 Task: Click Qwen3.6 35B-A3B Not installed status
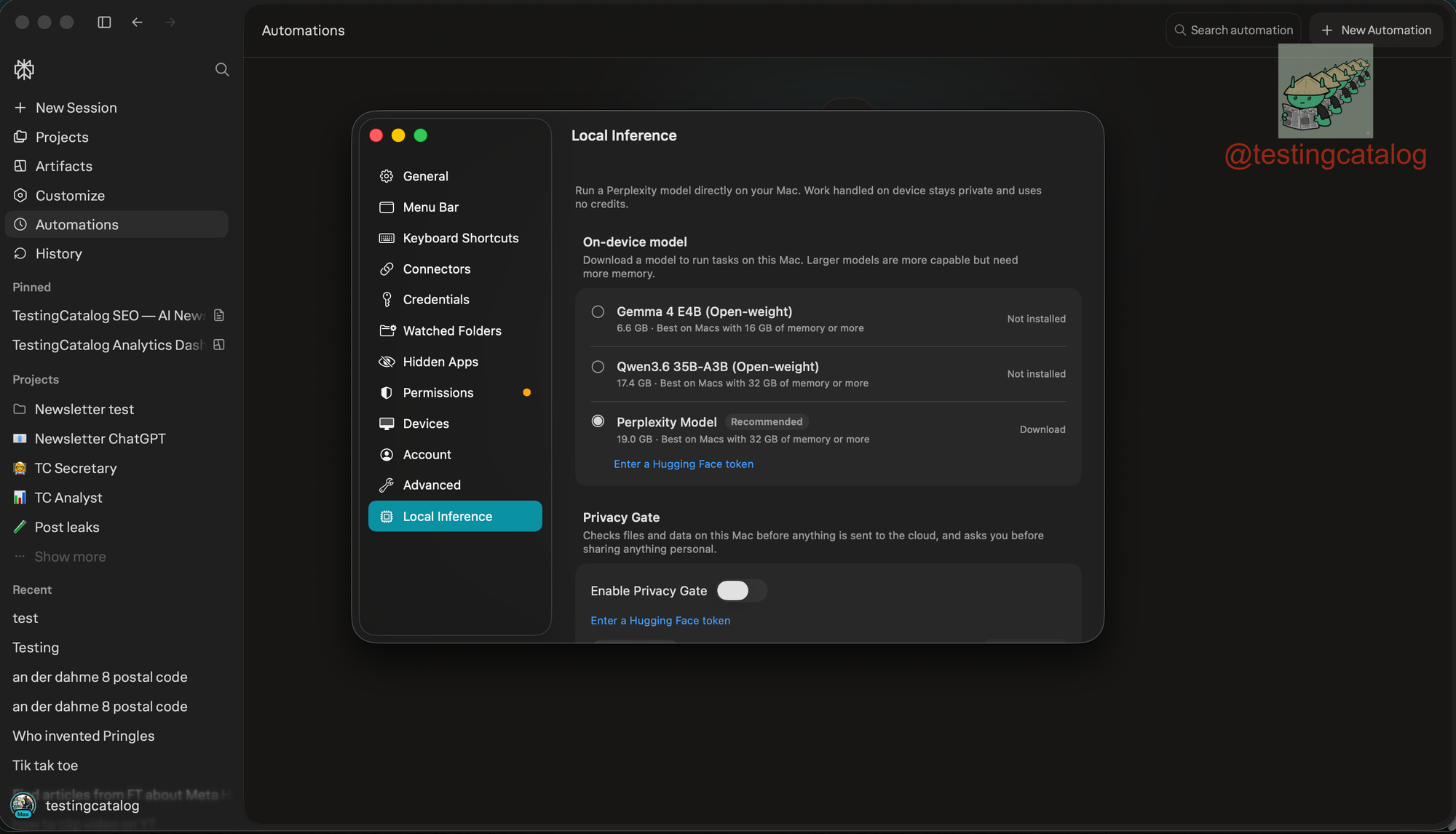(1036, 374)
